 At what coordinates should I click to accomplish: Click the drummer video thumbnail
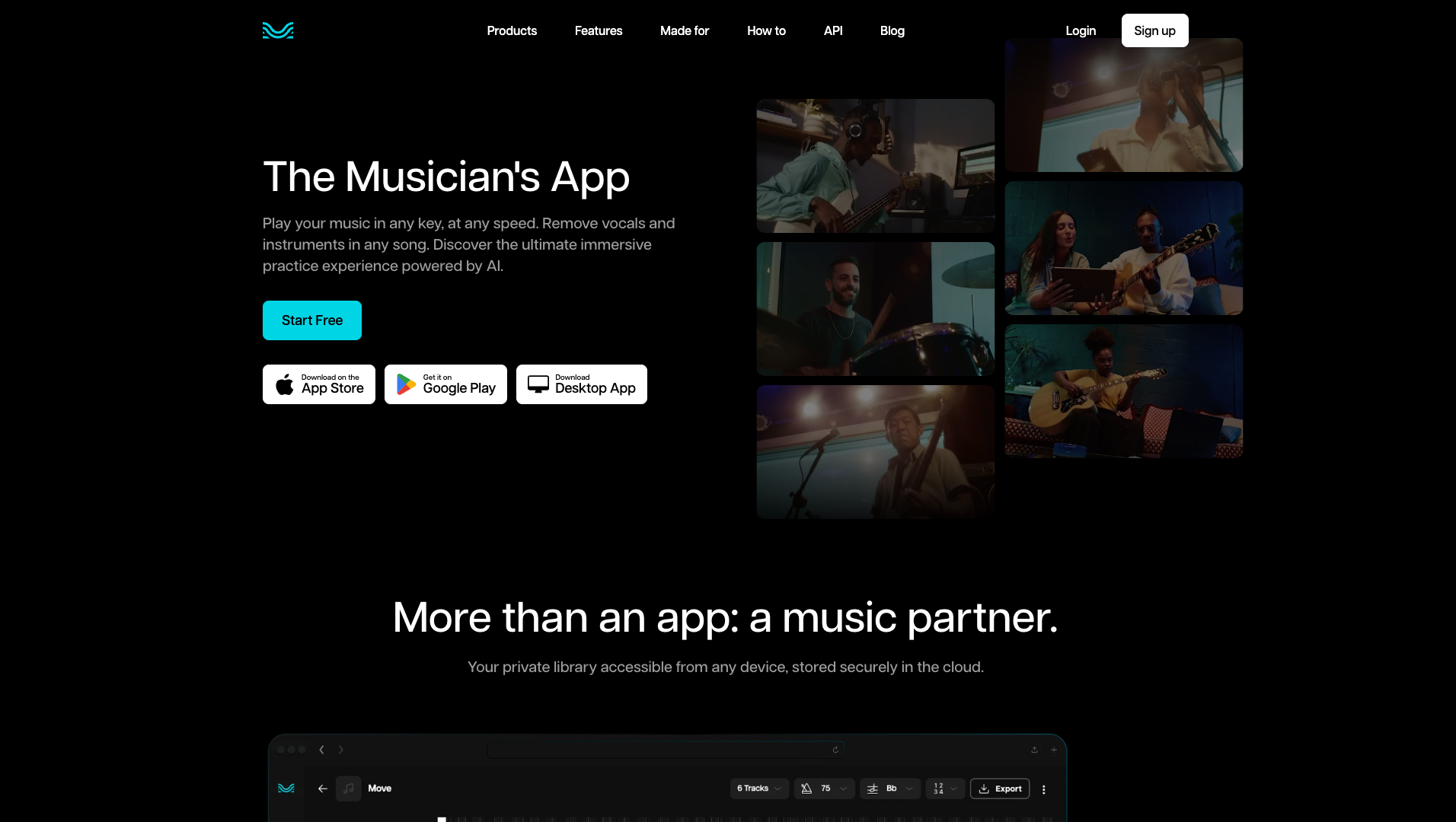[x=875, y=309]
